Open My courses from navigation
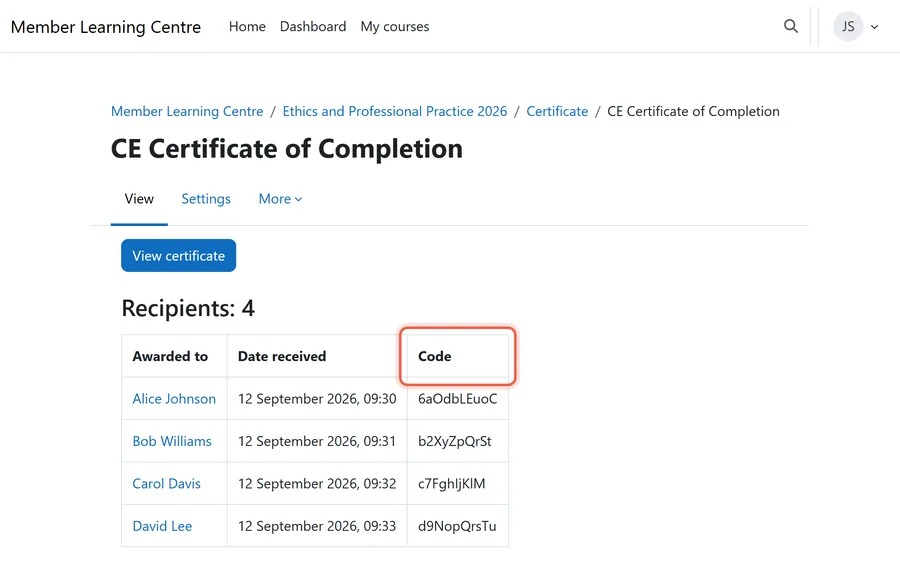Image resolution: width=900 pixels, height=575 pixels. click(x=395, y=26)
